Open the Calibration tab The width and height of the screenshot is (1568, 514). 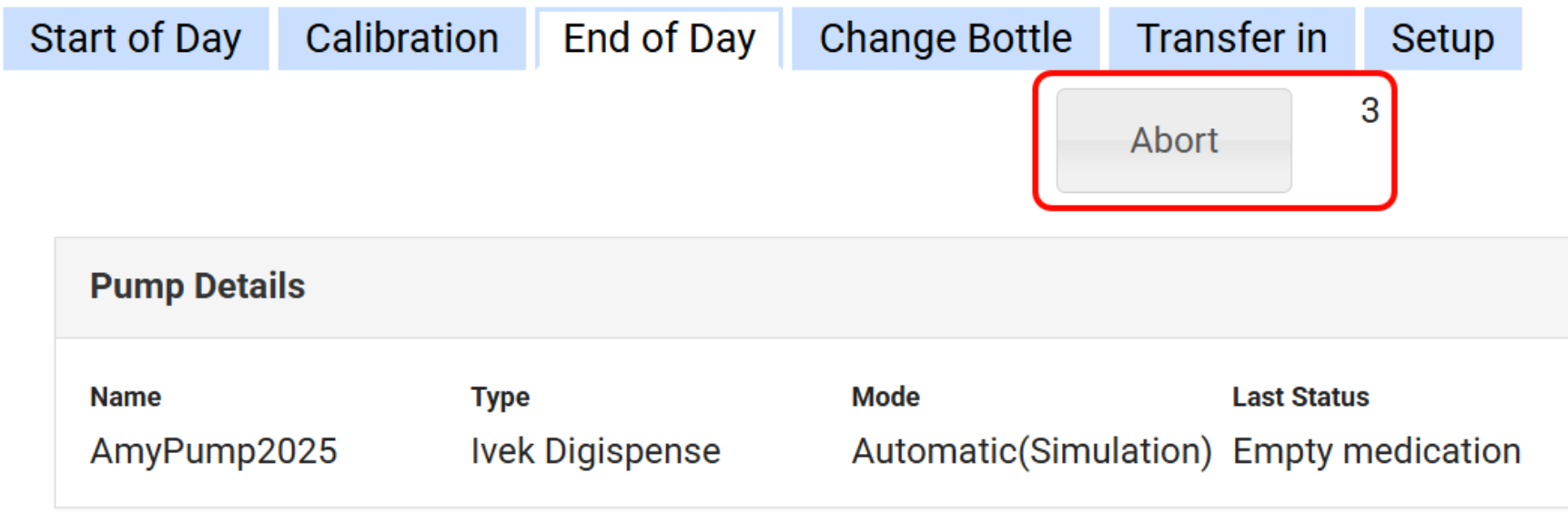(x=401, y=39)
